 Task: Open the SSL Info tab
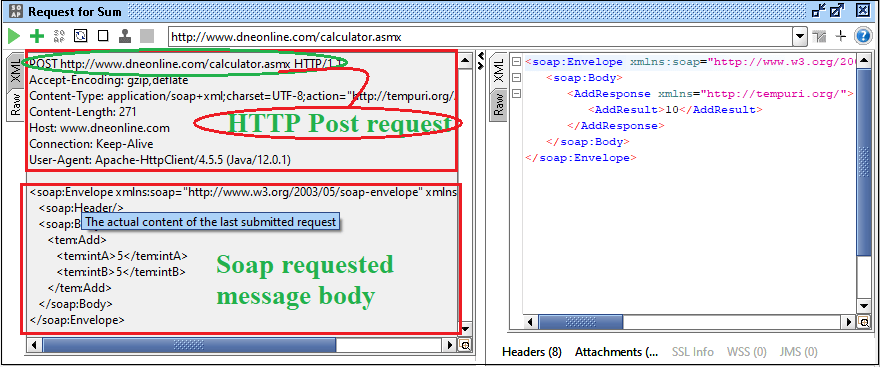point(692,352)
